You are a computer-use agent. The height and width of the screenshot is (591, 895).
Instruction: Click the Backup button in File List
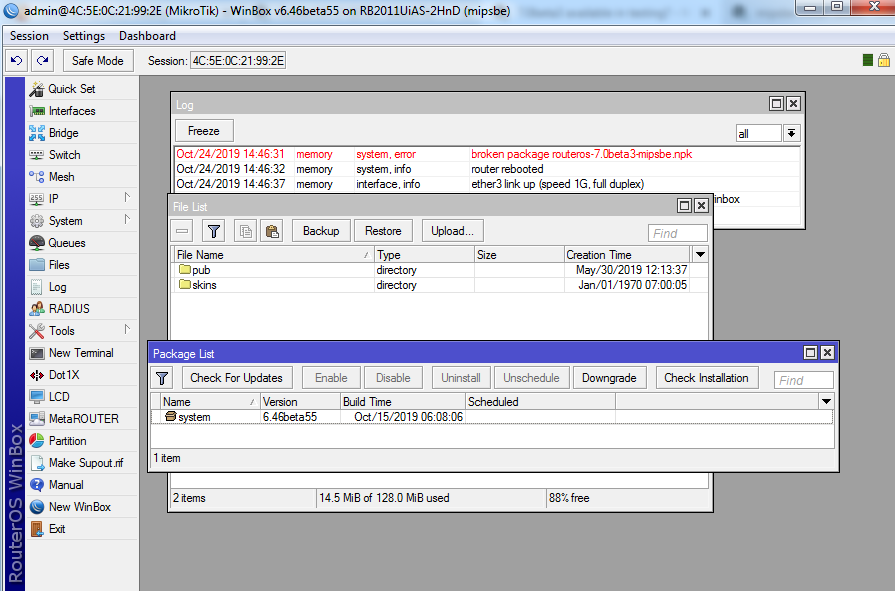coord(321,231)
